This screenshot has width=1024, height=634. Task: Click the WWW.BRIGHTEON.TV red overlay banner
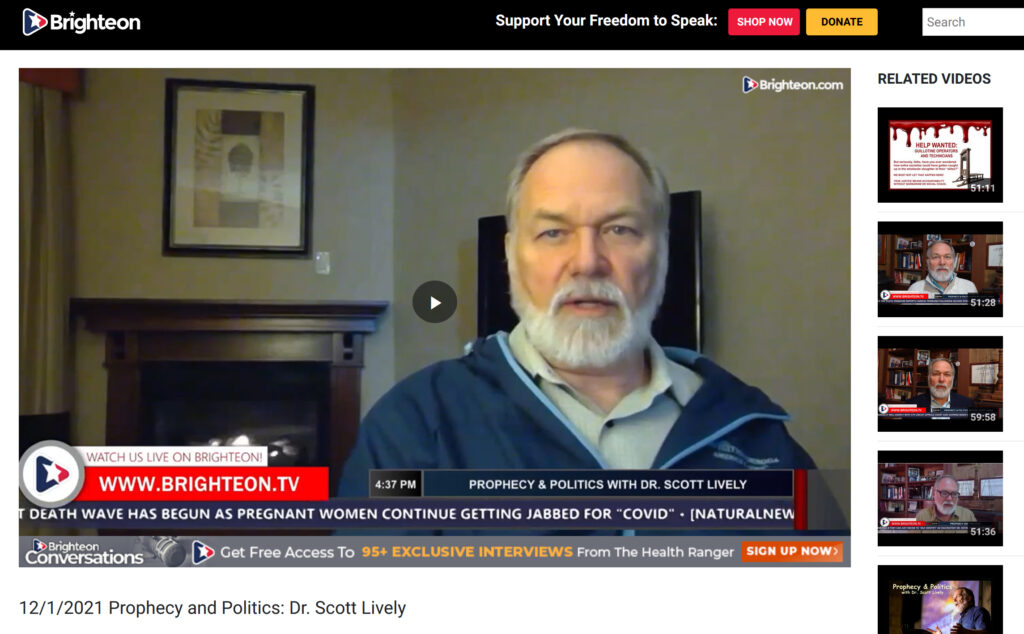(x=199, y=484)
